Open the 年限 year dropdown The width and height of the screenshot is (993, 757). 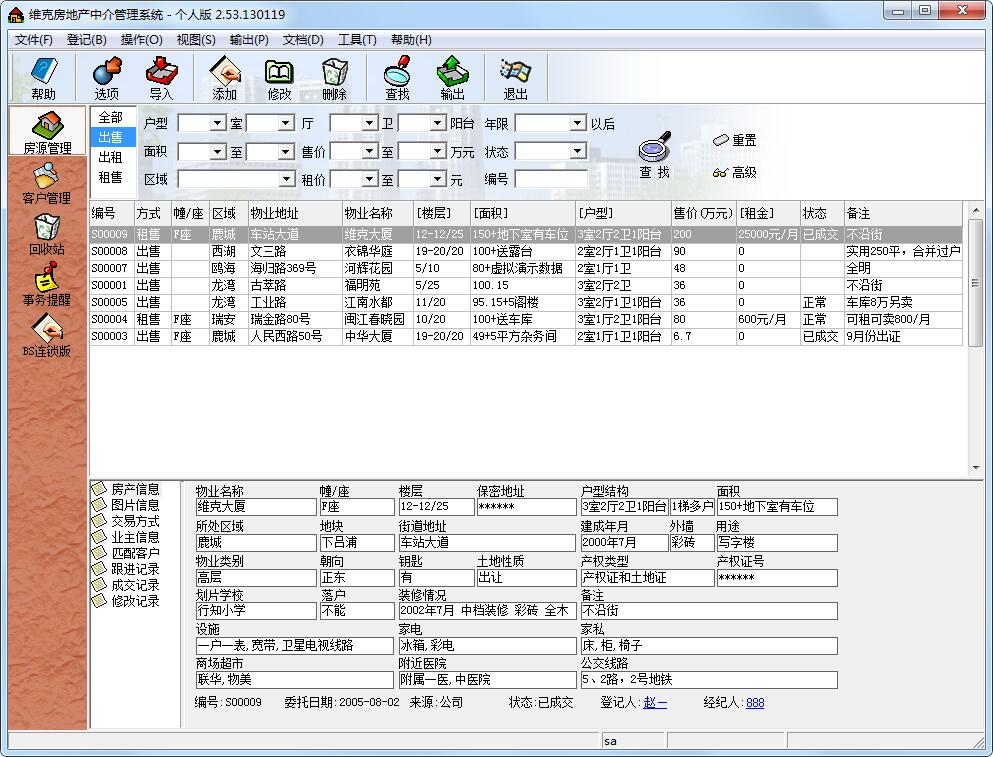tap(578, 123)
